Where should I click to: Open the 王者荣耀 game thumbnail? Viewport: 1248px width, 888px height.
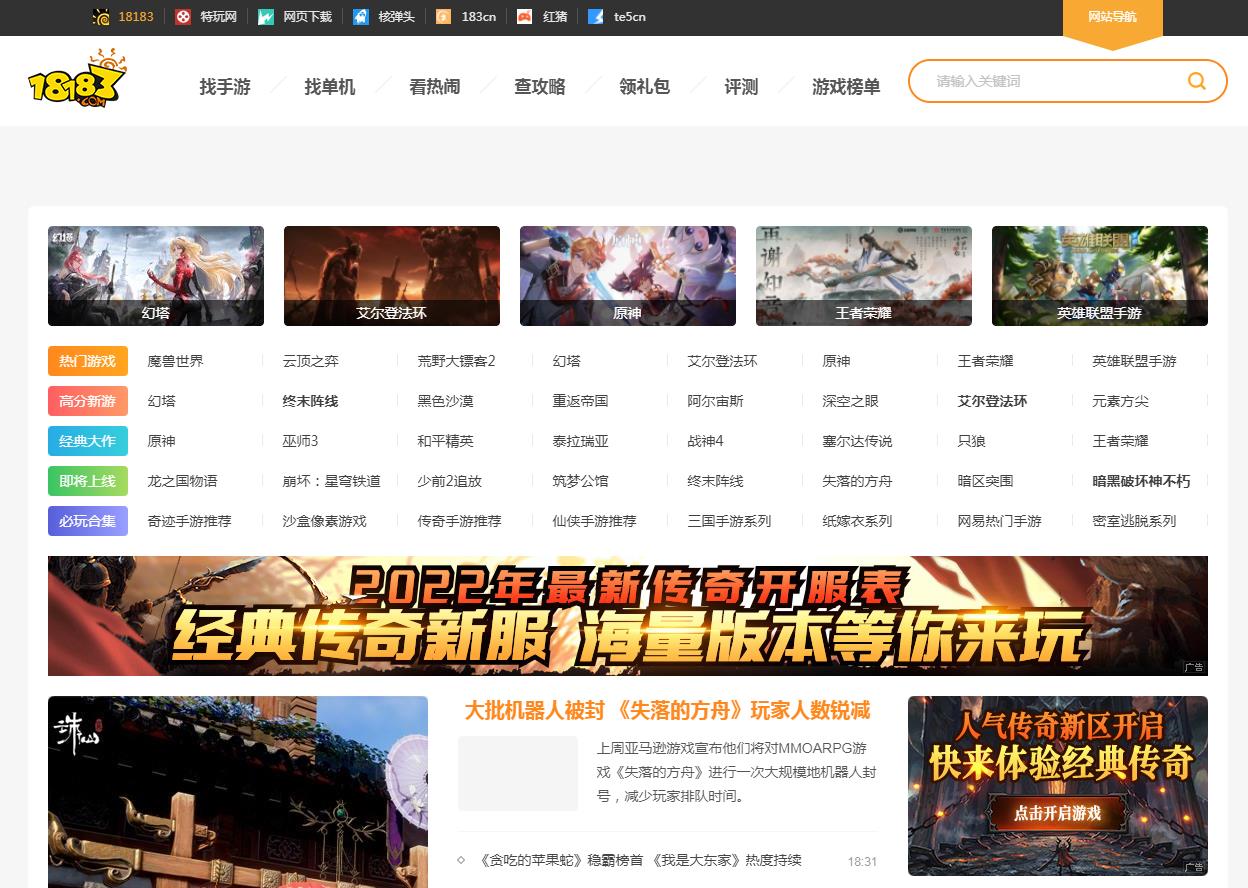[x=864, y=276]
